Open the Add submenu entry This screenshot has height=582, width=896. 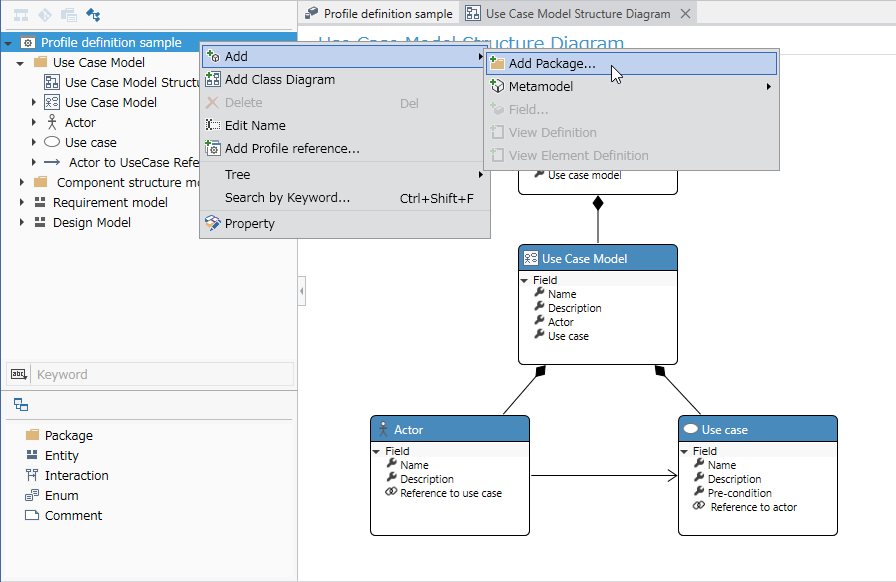point(345,56)
